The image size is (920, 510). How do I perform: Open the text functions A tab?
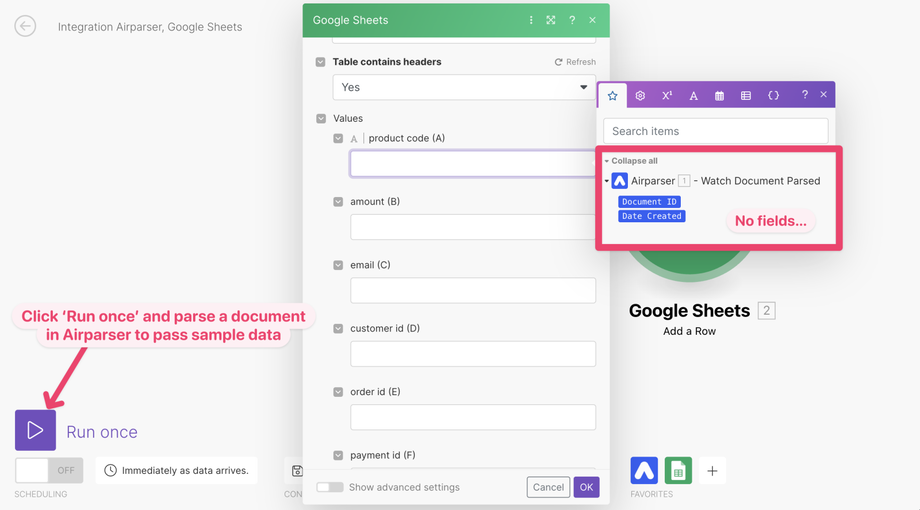point(694,96)
